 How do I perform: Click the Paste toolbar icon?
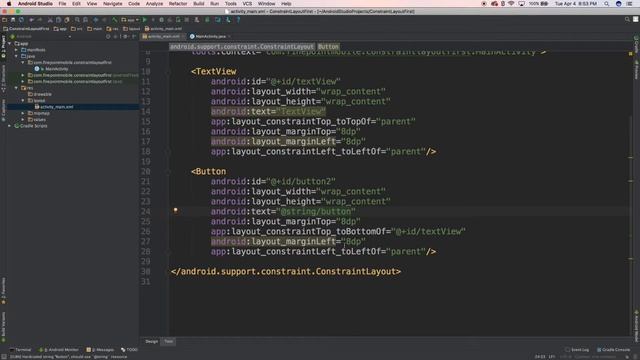pos(67,20)
